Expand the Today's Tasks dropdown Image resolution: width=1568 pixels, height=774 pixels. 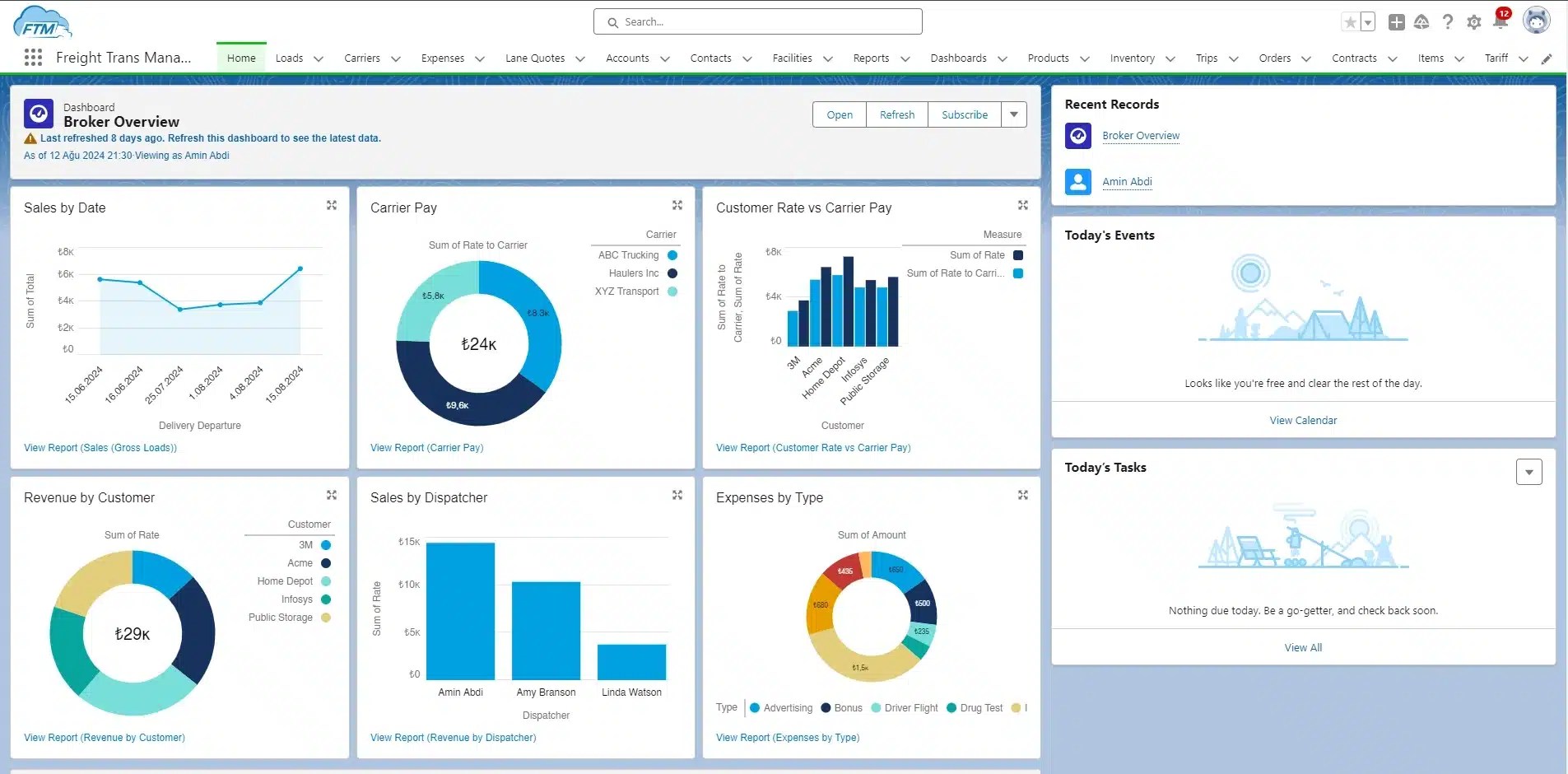pyautogui.click(x=1528, y=471)
